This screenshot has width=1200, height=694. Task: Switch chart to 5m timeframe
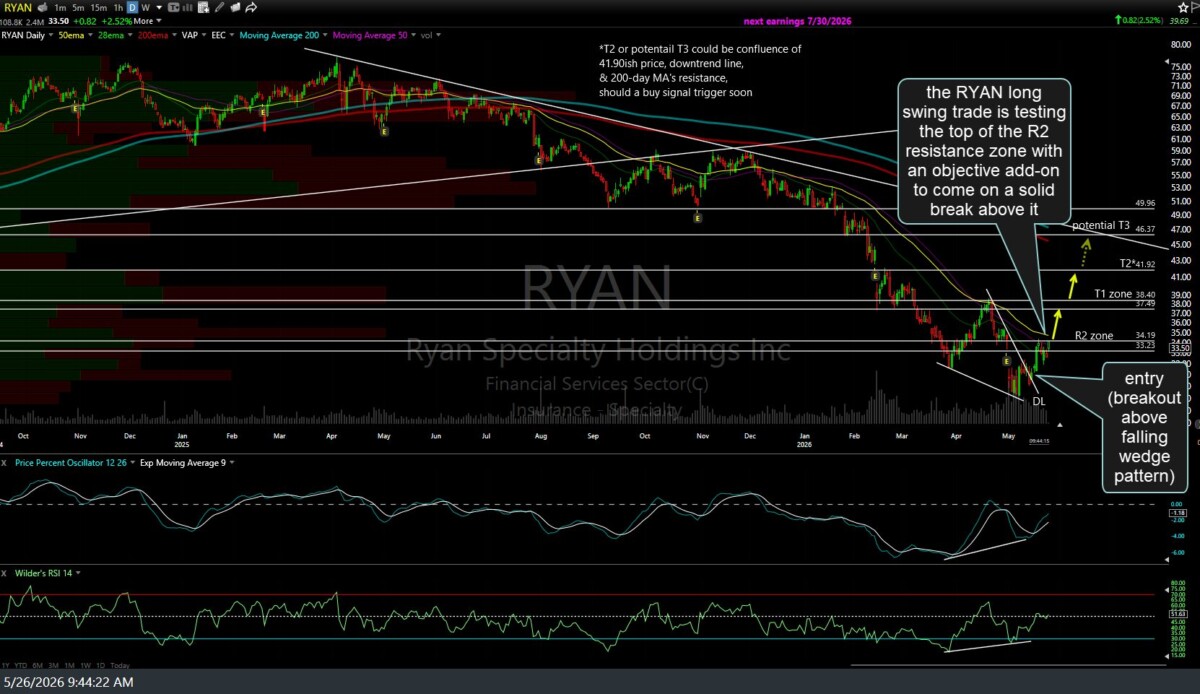[x=78, y=7]
